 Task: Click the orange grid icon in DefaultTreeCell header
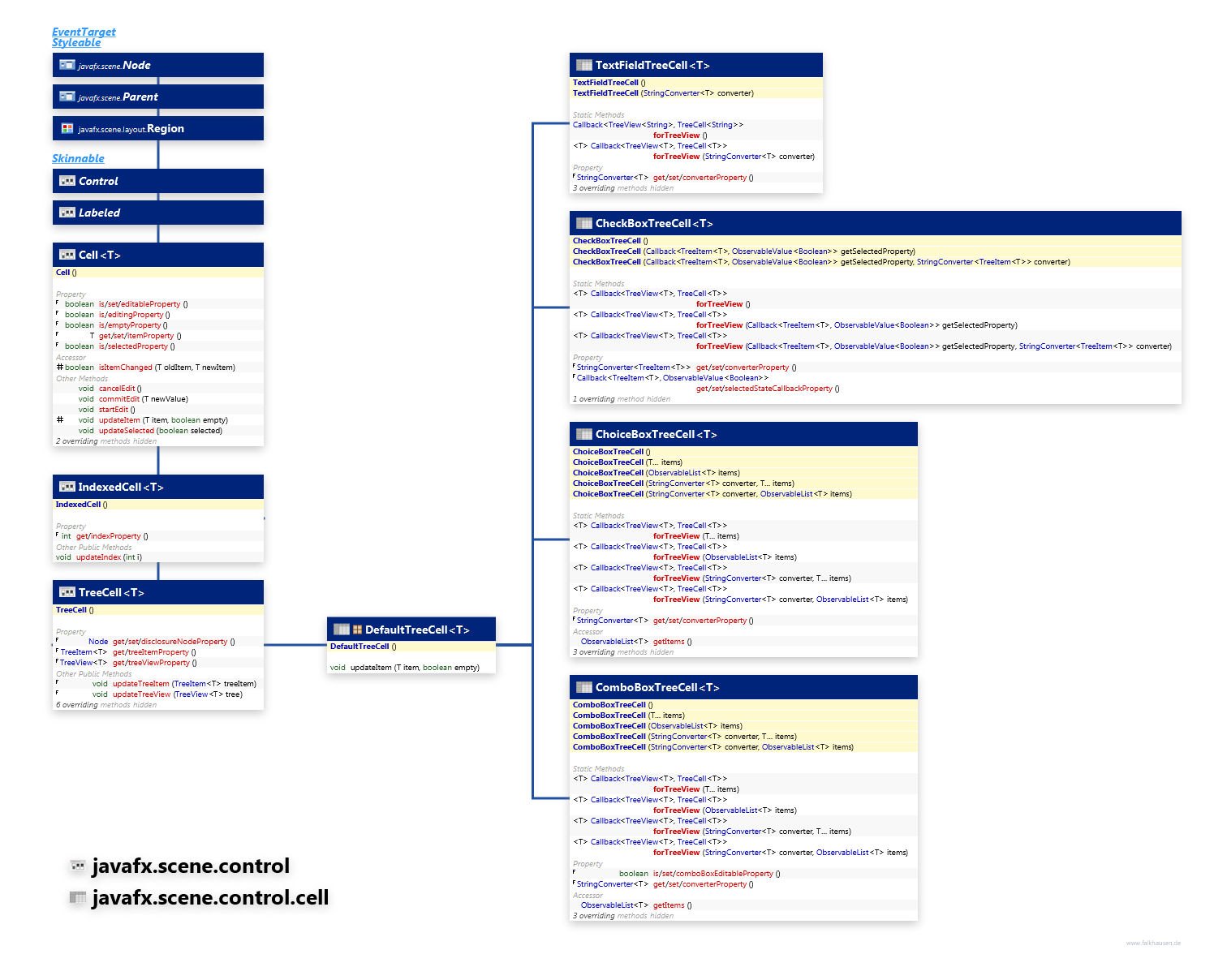point(357,630)
